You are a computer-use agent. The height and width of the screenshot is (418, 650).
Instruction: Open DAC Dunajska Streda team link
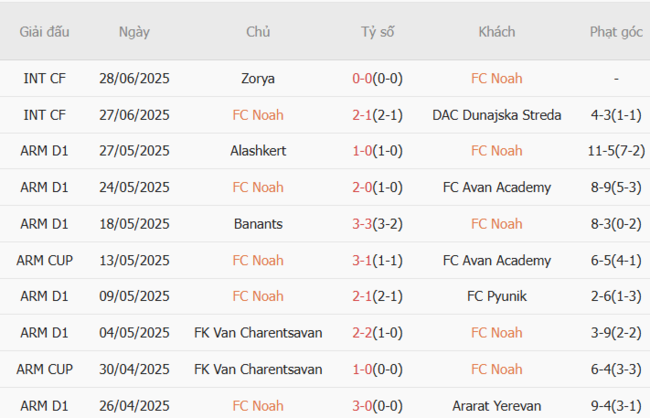pyautogui.click(x=497, y=115)
